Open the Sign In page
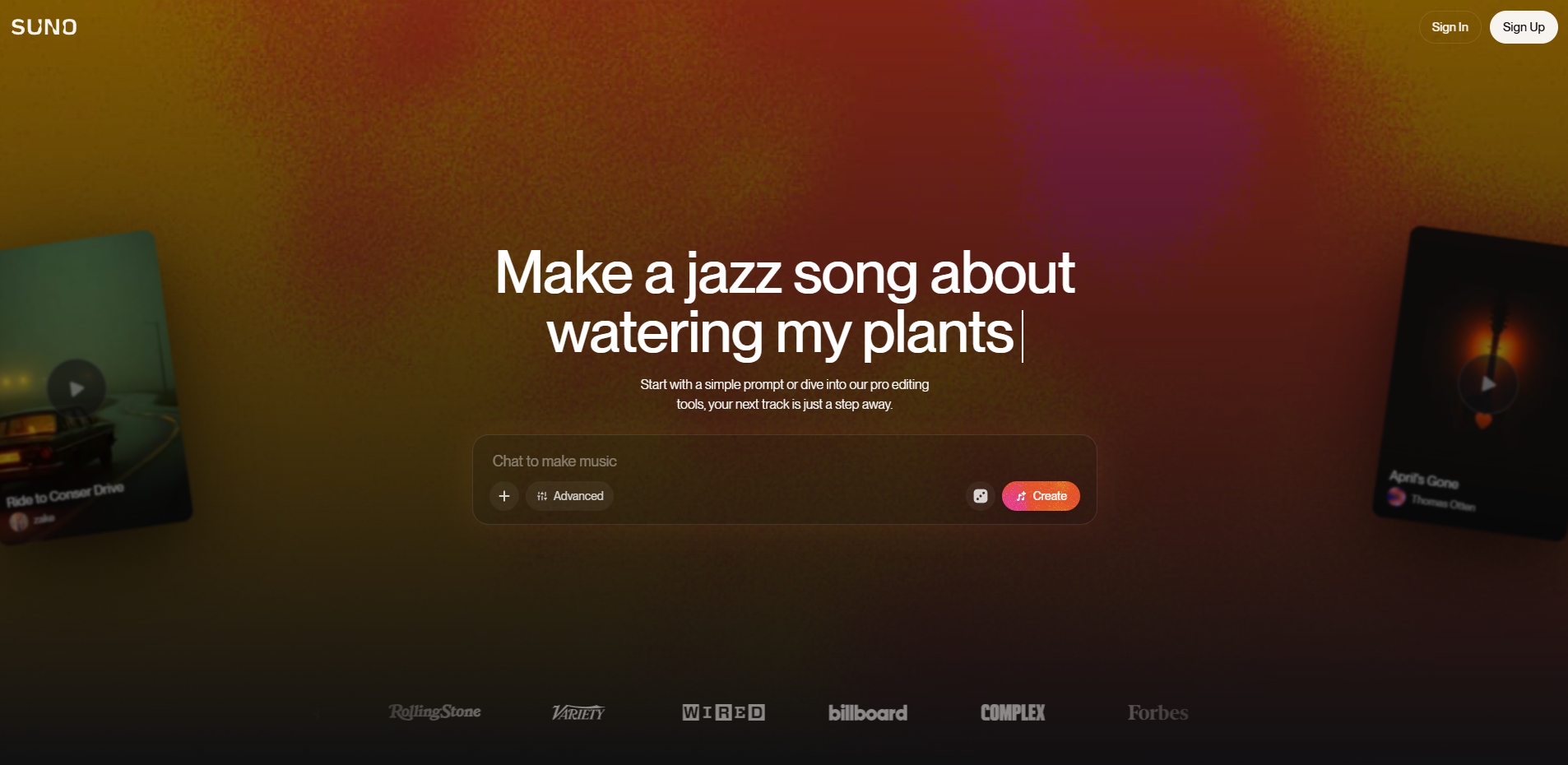The height and width of the screenshot is (765, 1568). click(1450, 27)
